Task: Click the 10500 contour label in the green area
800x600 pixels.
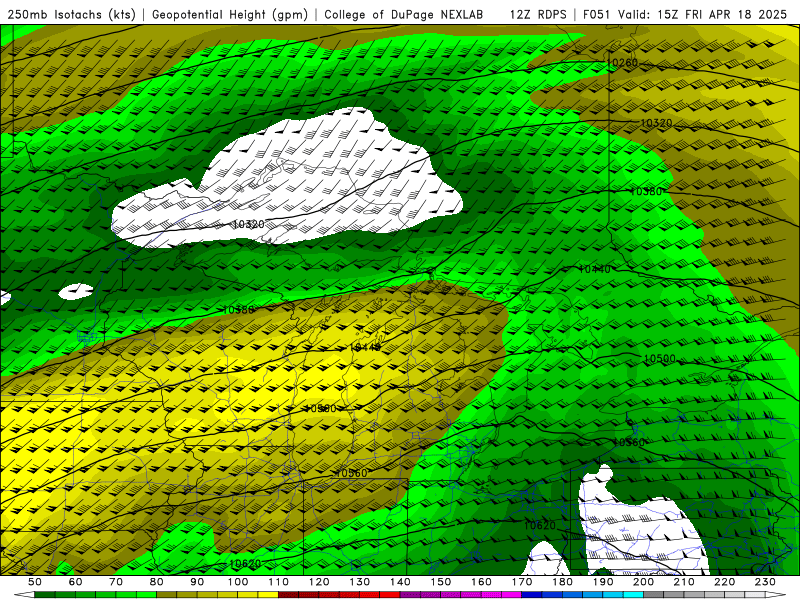Action: click(x=660, y=359)
